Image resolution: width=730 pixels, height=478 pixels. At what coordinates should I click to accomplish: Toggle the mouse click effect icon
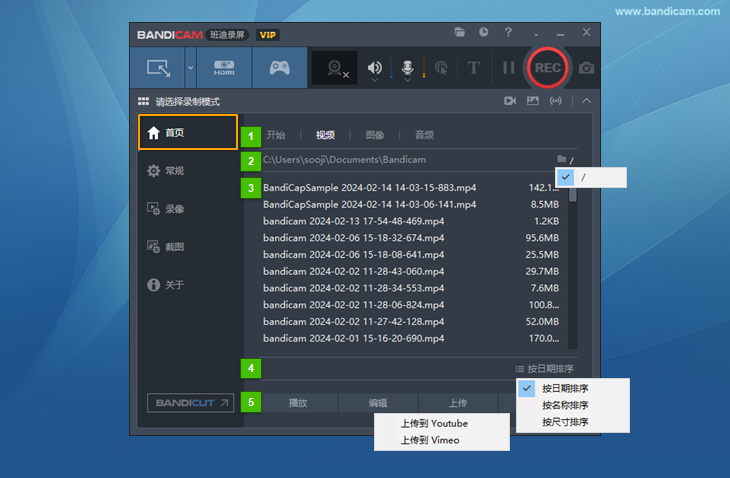441,68
